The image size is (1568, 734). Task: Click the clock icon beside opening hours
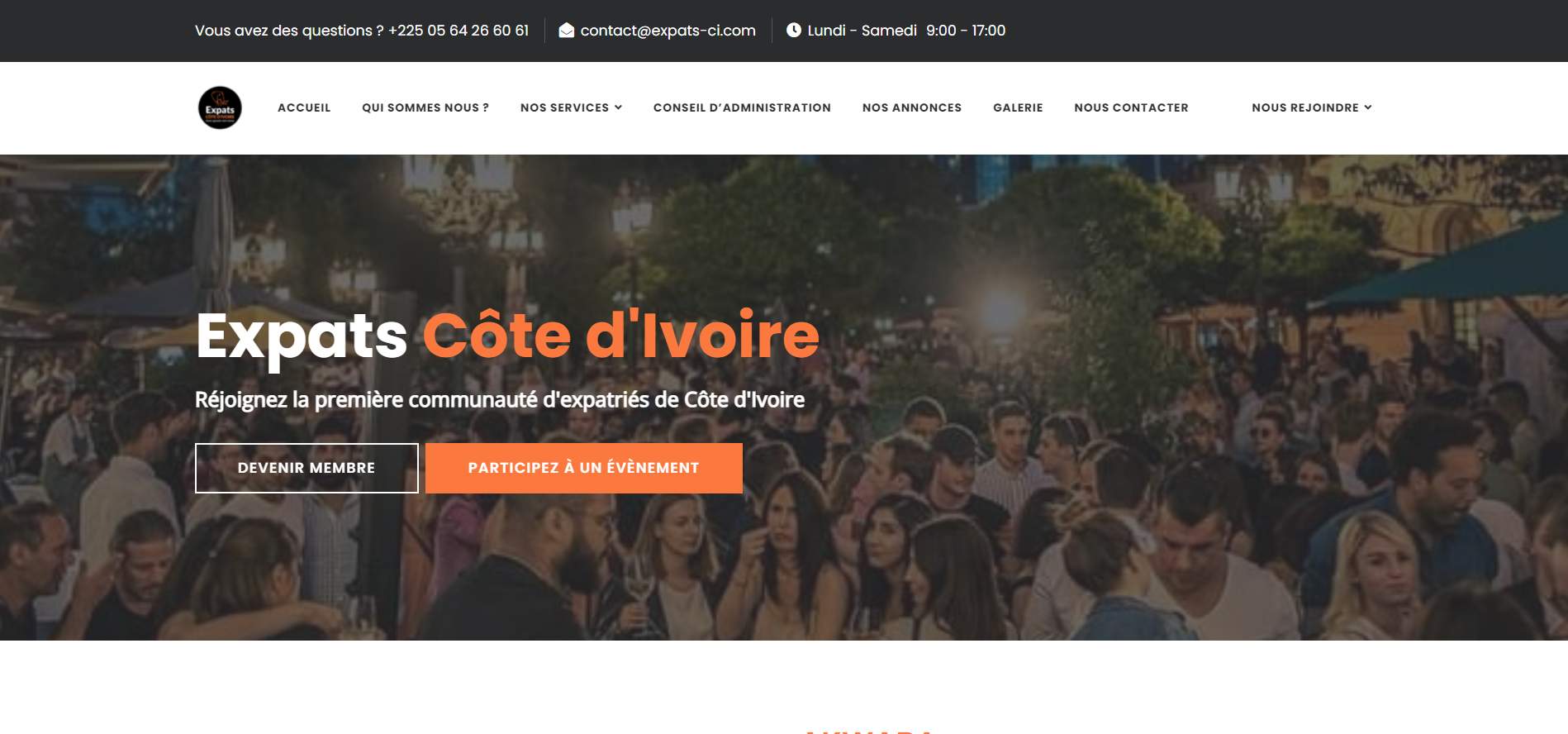point(793,31)
